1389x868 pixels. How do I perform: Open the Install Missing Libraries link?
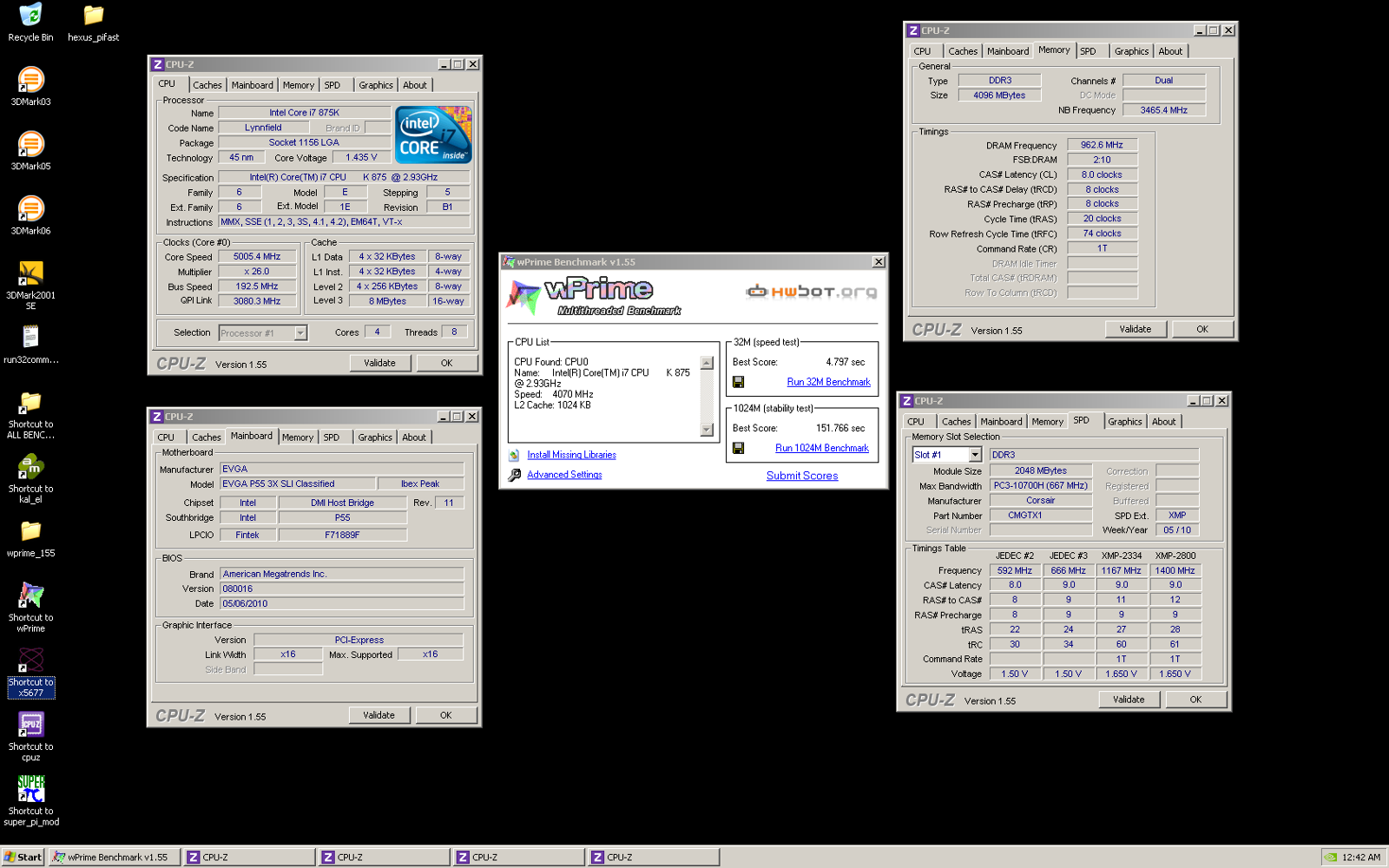coord(571,455)
